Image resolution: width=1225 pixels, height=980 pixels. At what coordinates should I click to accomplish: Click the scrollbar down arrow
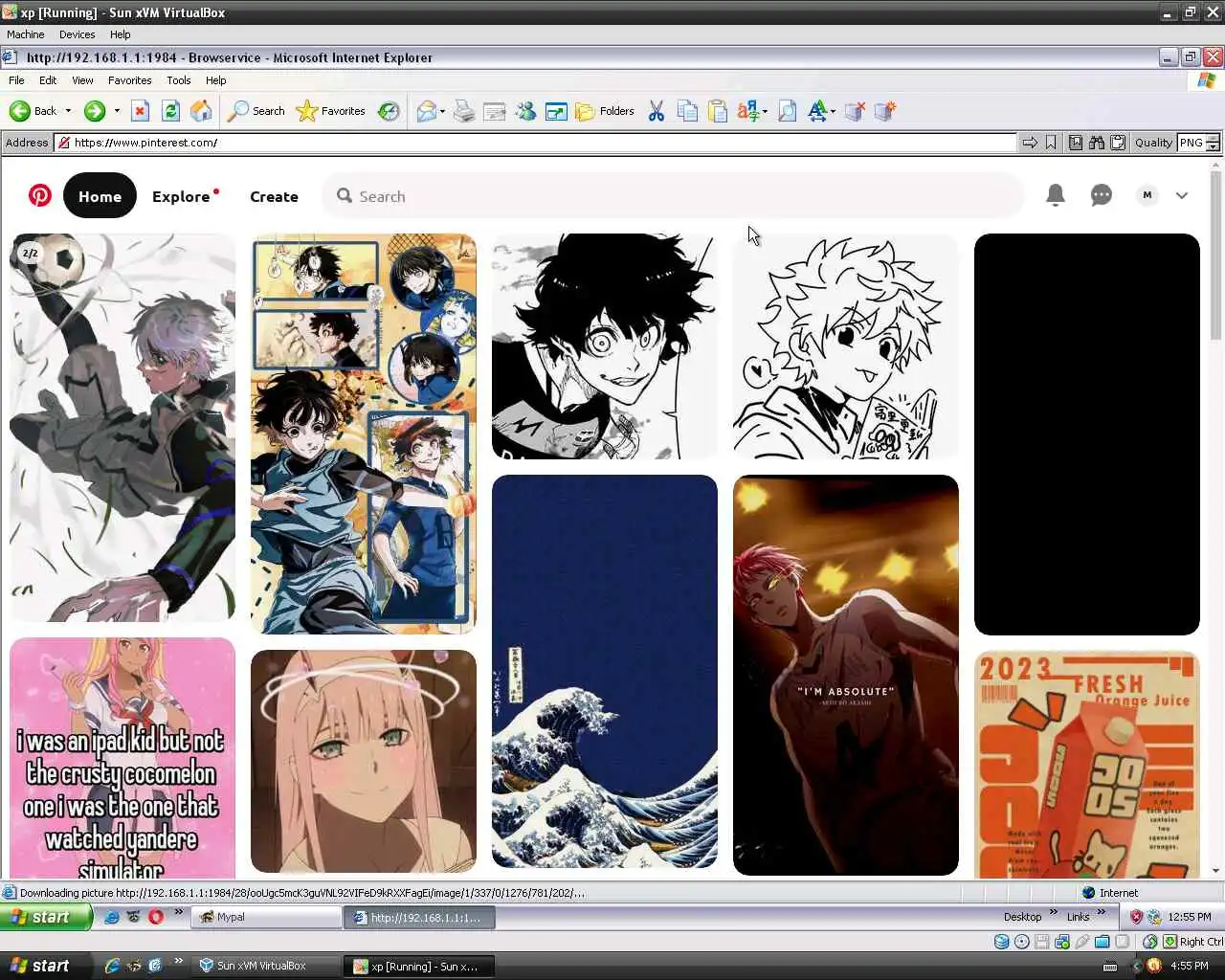point(1216,872)
